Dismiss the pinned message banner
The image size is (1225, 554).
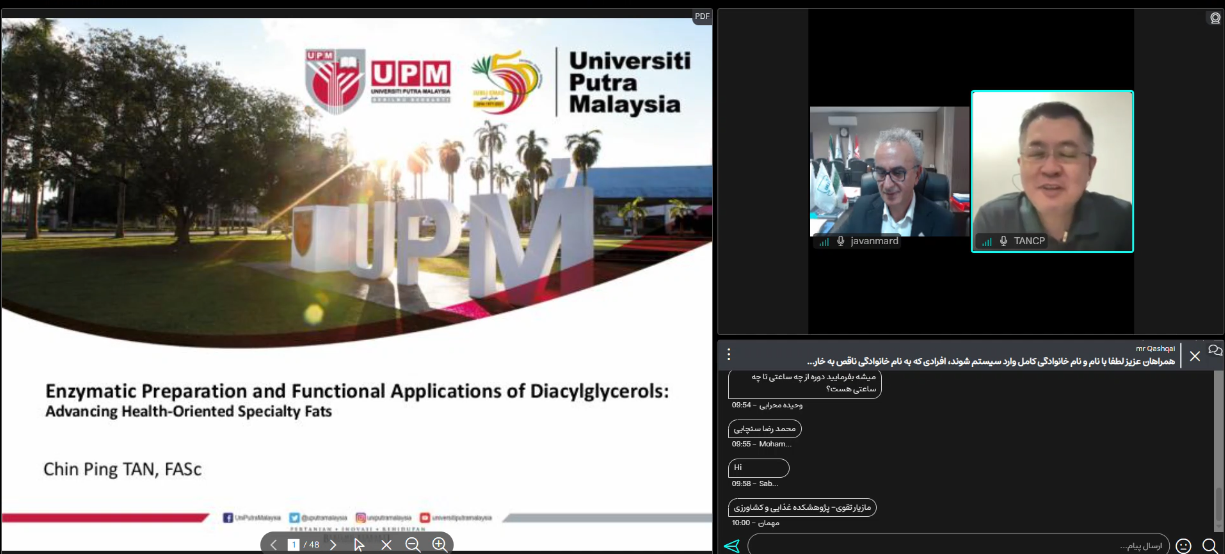pos(1195,356)
